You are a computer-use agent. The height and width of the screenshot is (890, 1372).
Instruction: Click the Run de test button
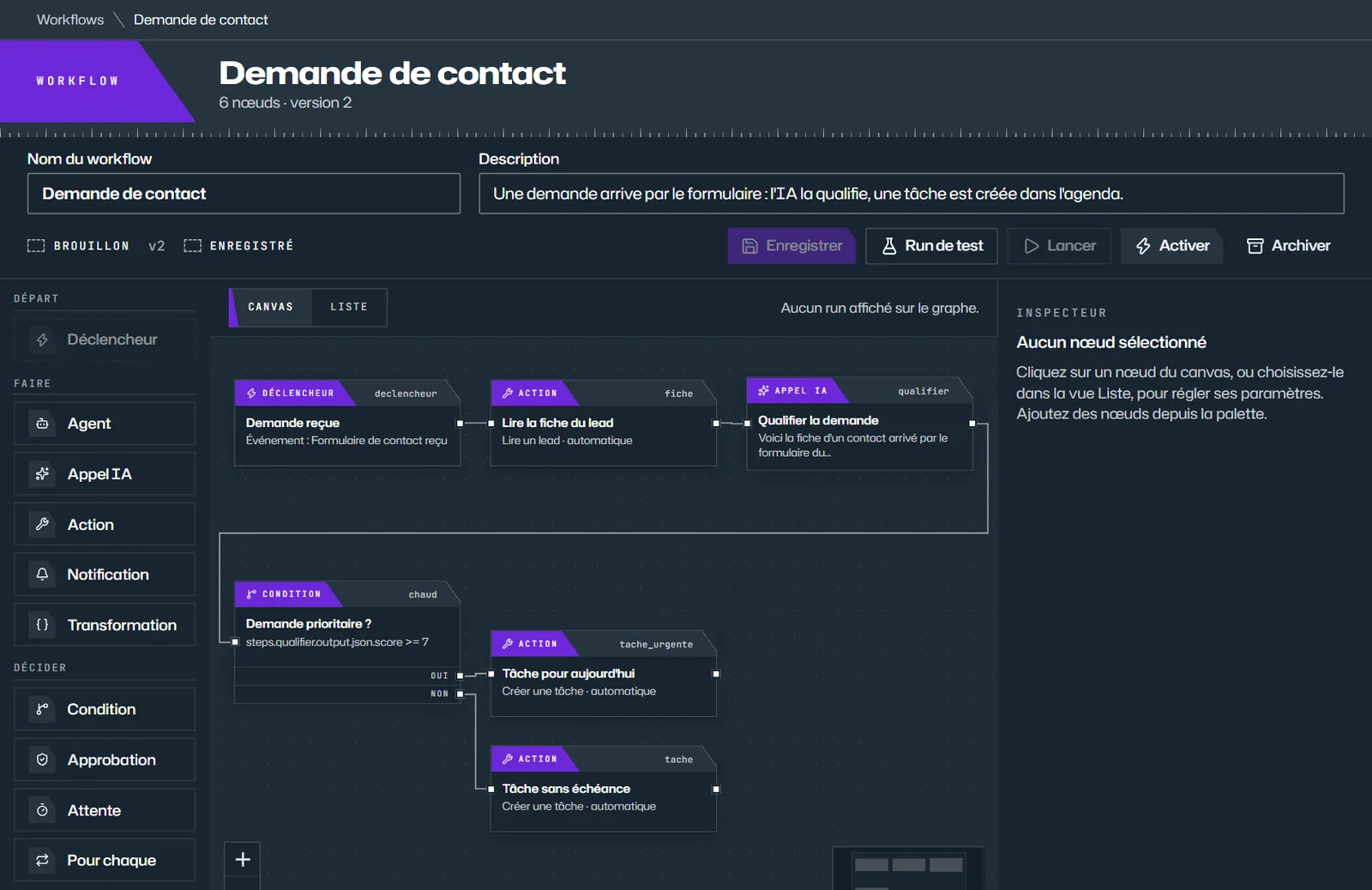click(x=931, y=246)
